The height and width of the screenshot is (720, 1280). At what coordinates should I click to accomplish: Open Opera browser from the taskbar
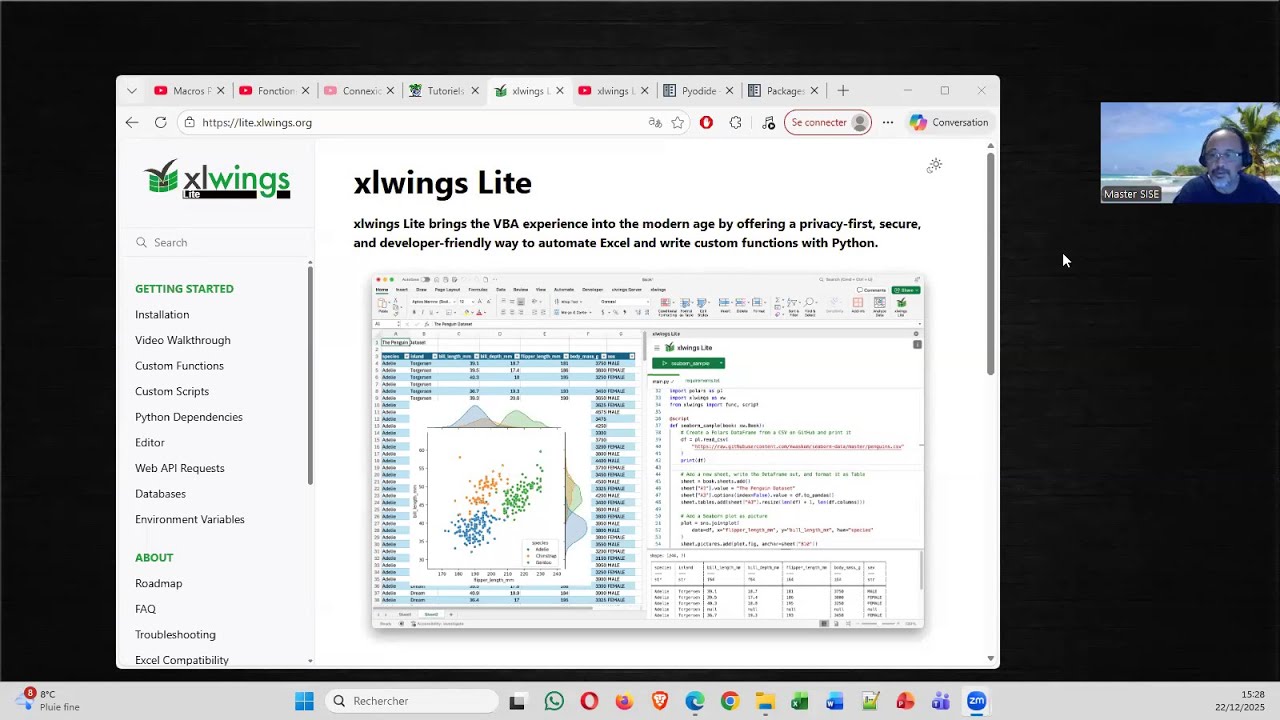[589, 701]
